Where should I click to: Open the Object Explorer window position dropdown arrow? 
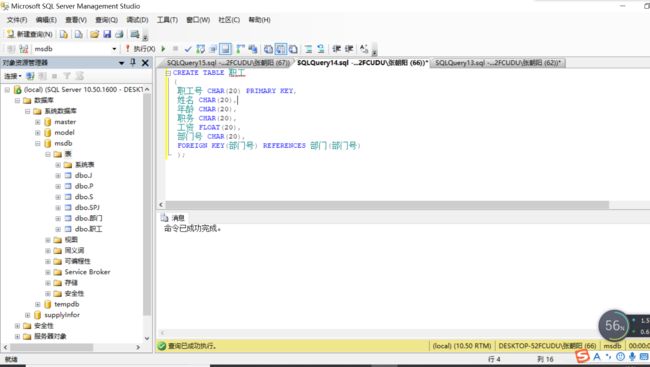coord(121,63)
